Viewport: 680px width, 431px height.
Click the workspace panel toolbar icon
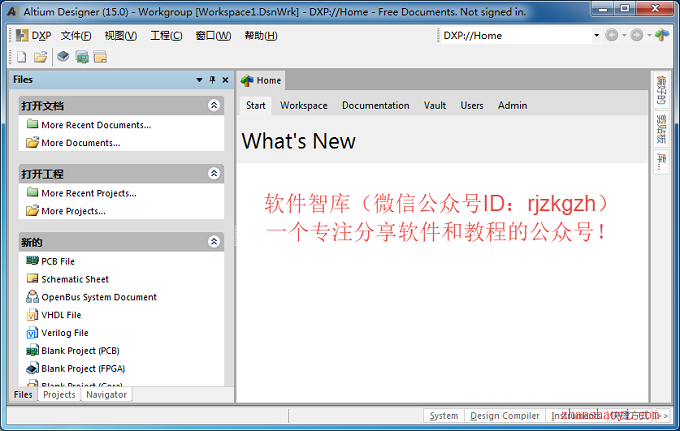click(x=100, y=57)
